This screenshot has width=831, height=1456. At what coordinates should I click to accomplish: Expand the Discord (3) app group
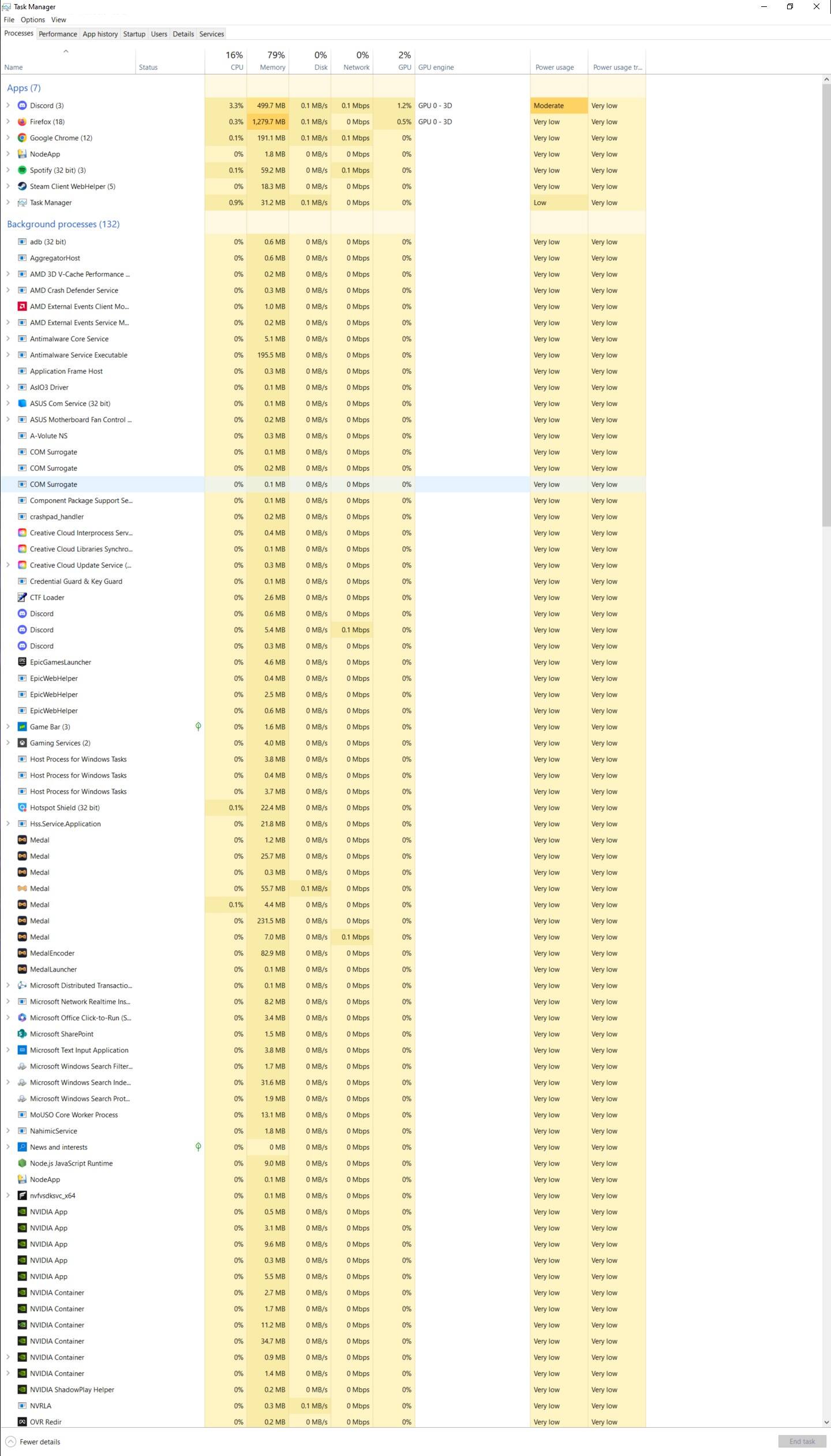pyautogui.click(x=8, y=106)
